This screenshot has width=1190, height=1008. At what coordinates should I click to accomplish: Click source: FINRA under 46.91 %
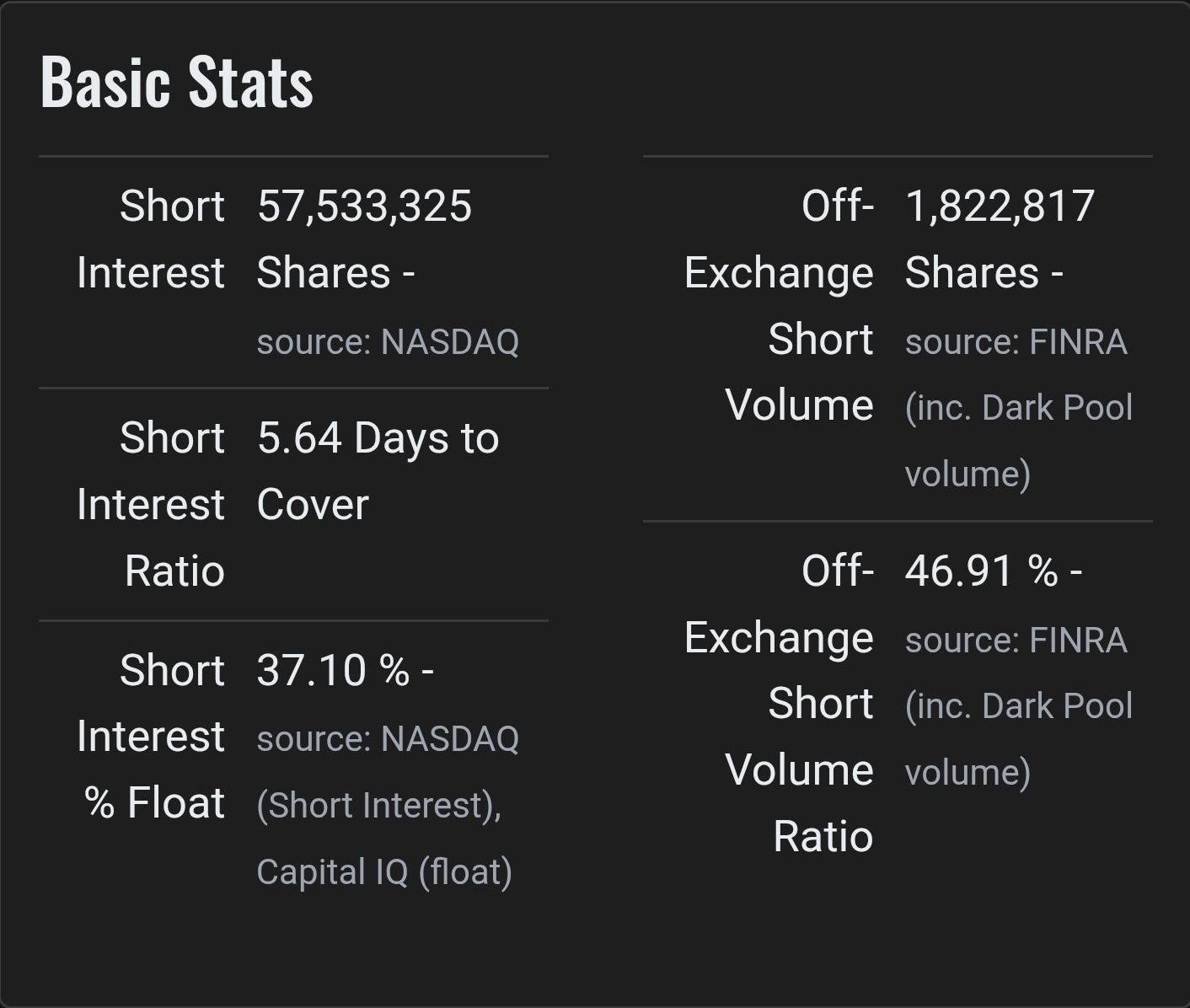click(1016, 641)
